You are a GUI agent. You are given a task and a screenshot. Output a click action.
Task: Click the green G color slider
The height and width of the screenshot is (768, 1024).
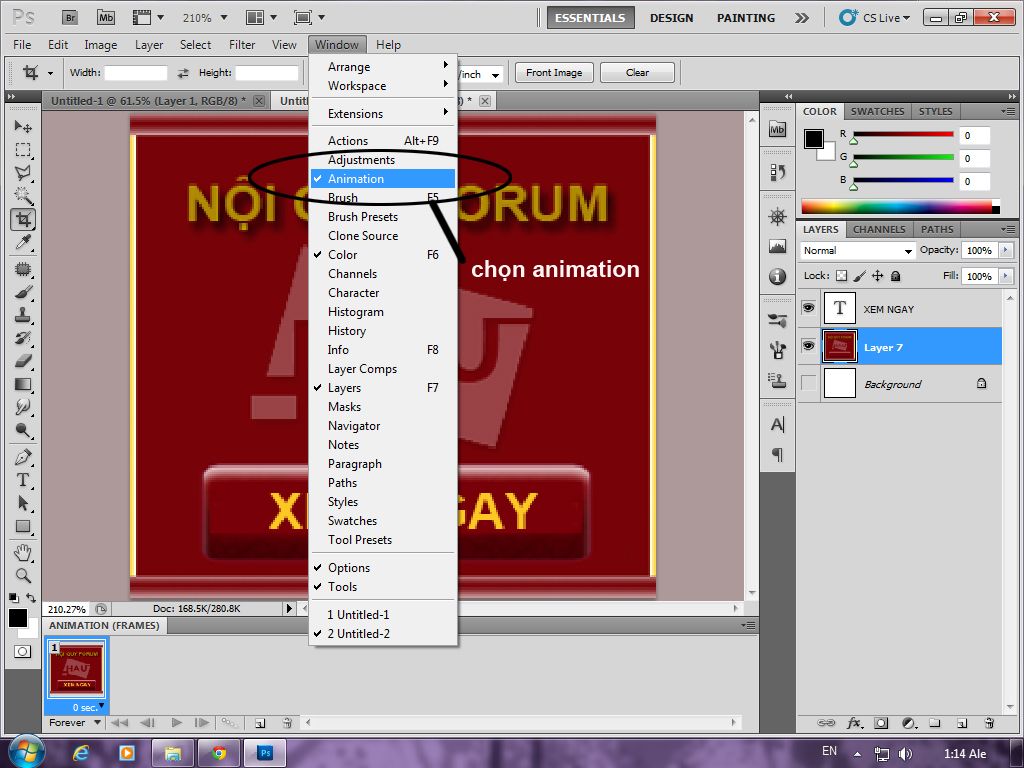coord(903,157)
